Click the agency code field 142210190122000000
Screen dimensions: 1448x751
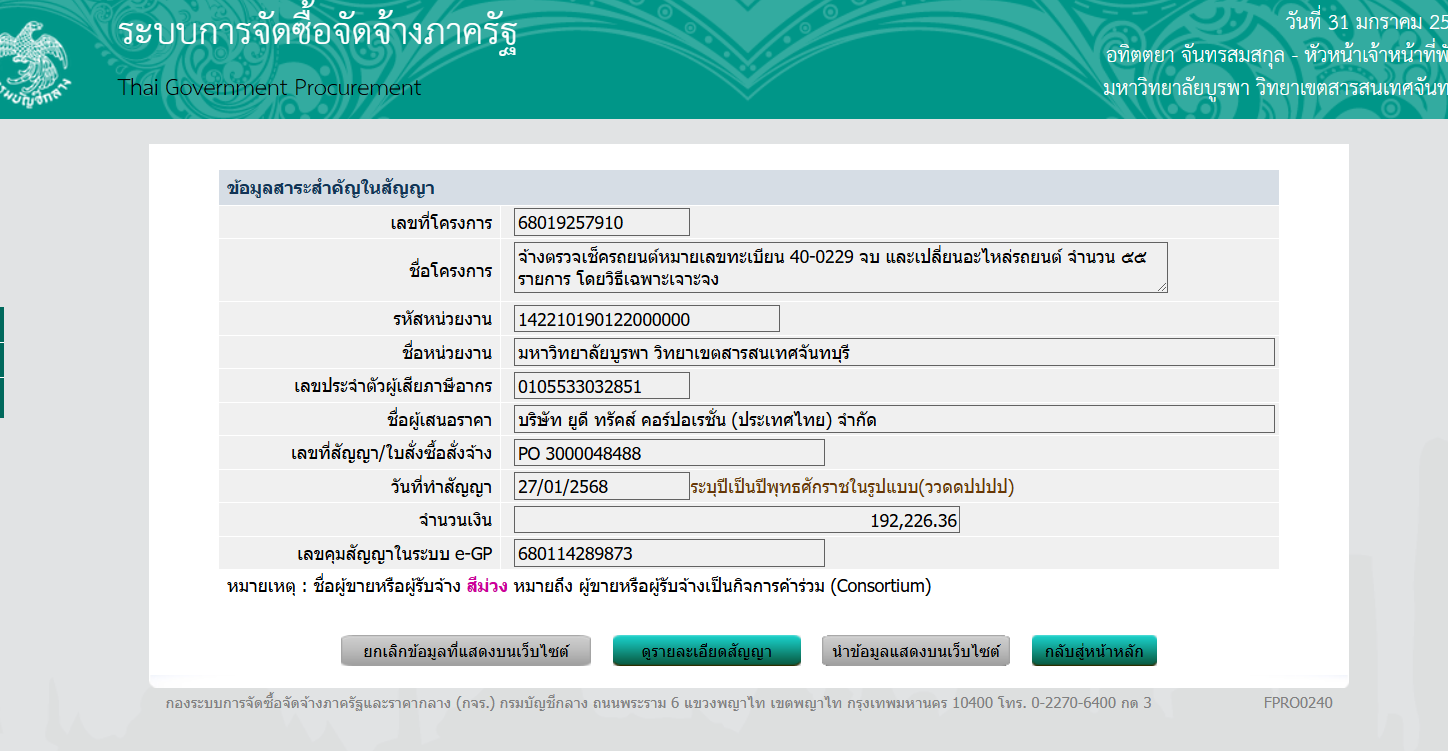tap(646, 319)
